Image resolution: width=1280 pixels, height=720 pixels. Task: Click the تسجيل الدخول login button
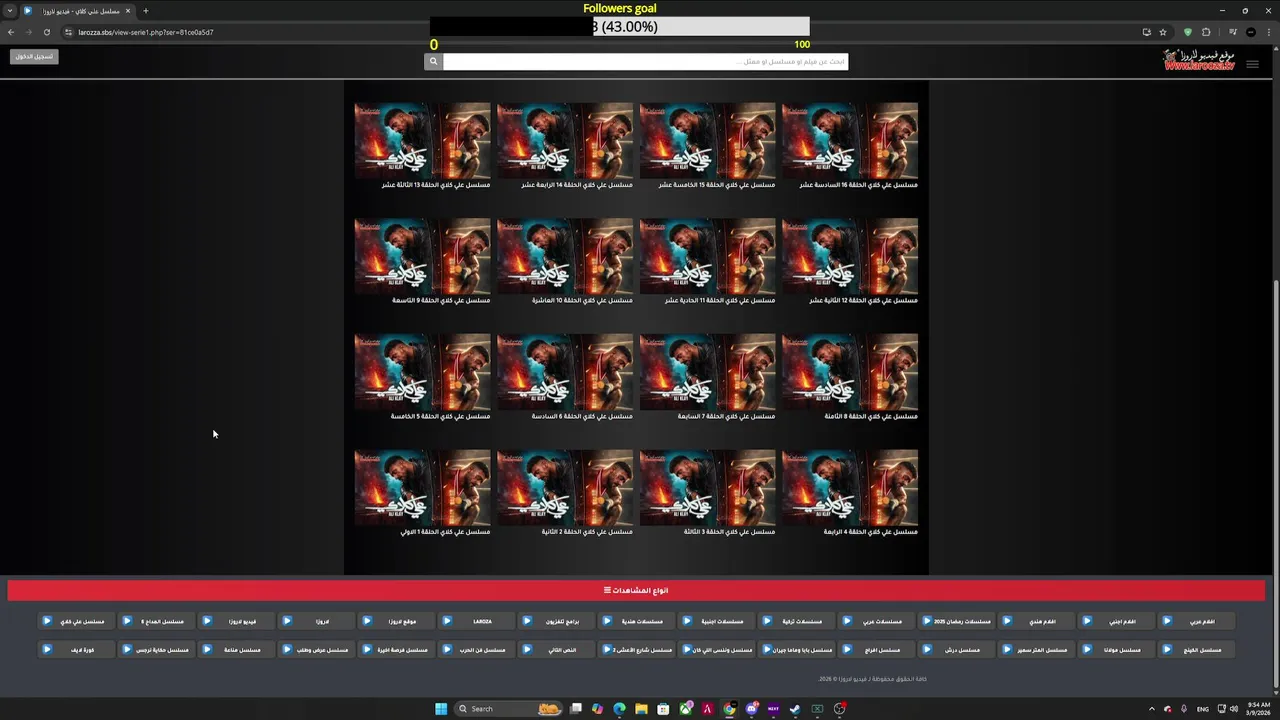click(x=35, y=56)
